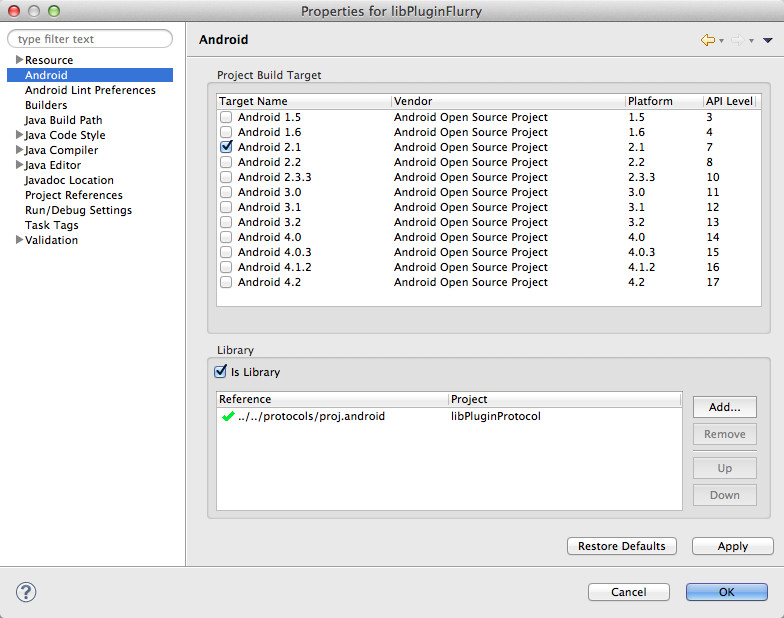Sort by the Platform column header
The height and width of the screenshot is (618, 784).
(664, 101)
